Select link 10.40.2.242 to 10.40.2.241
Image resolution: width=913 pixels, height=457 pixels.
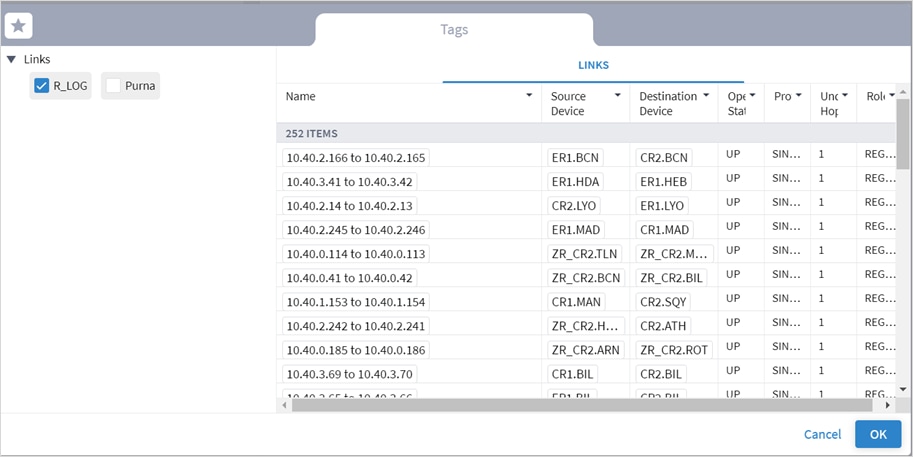pos(356,325)
